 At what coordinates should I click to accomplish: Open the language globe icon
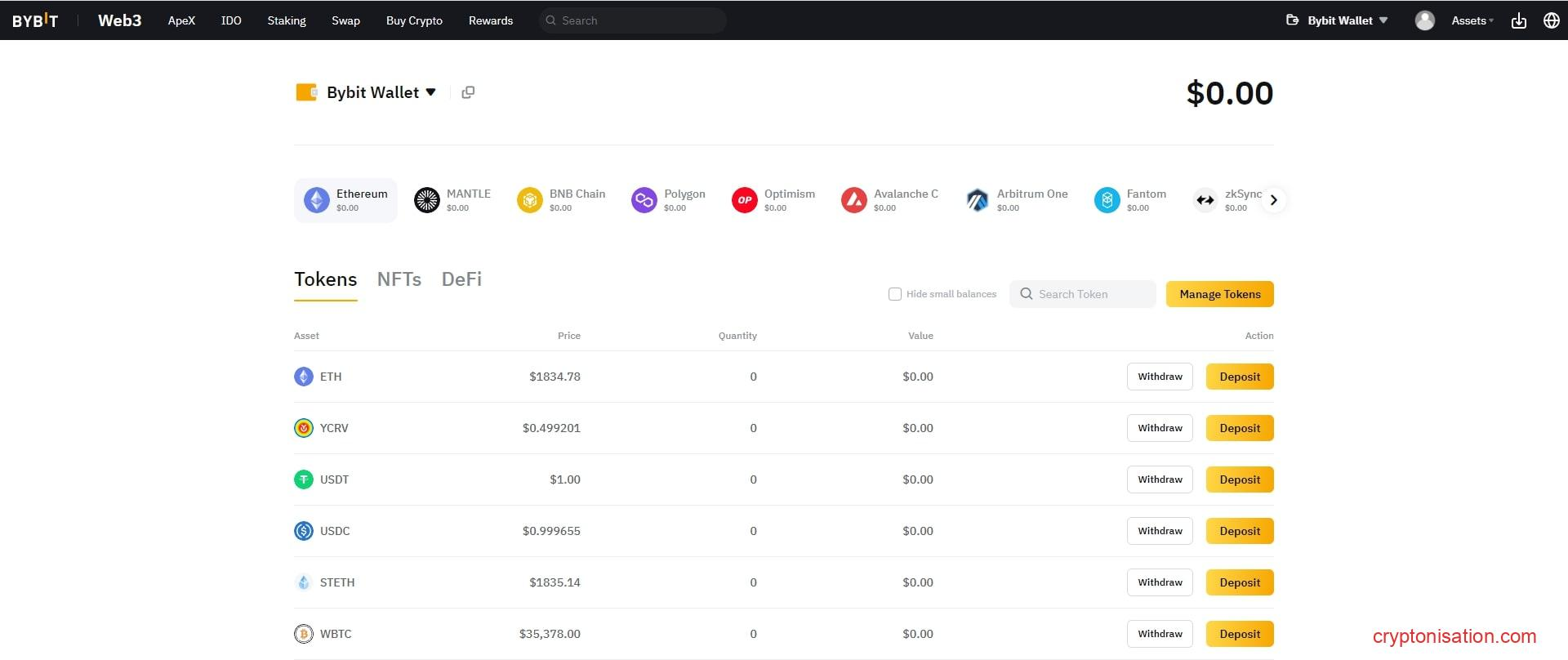coord(1551,20)
